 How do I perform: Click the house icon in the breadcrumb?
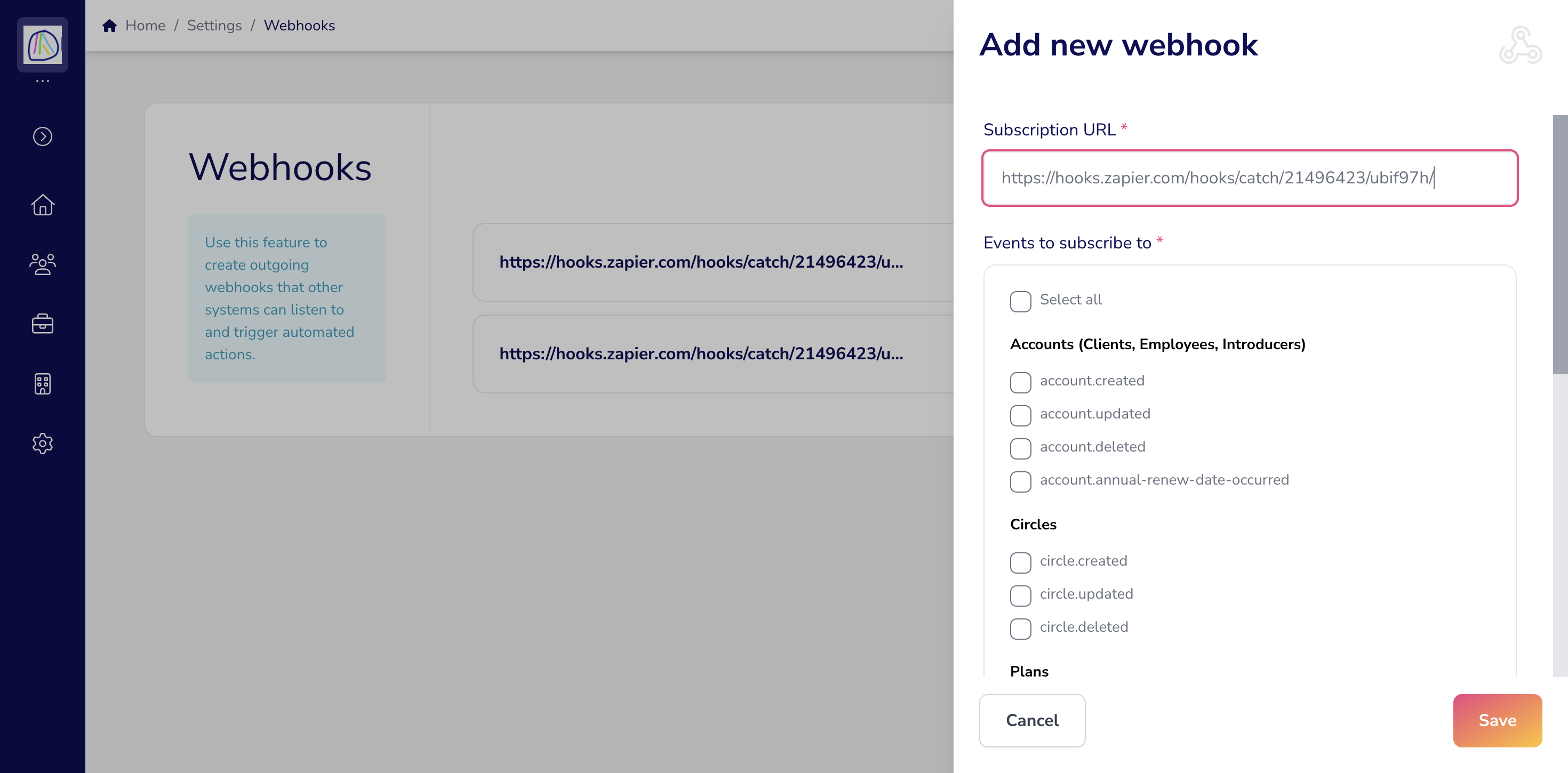point(109,26)
